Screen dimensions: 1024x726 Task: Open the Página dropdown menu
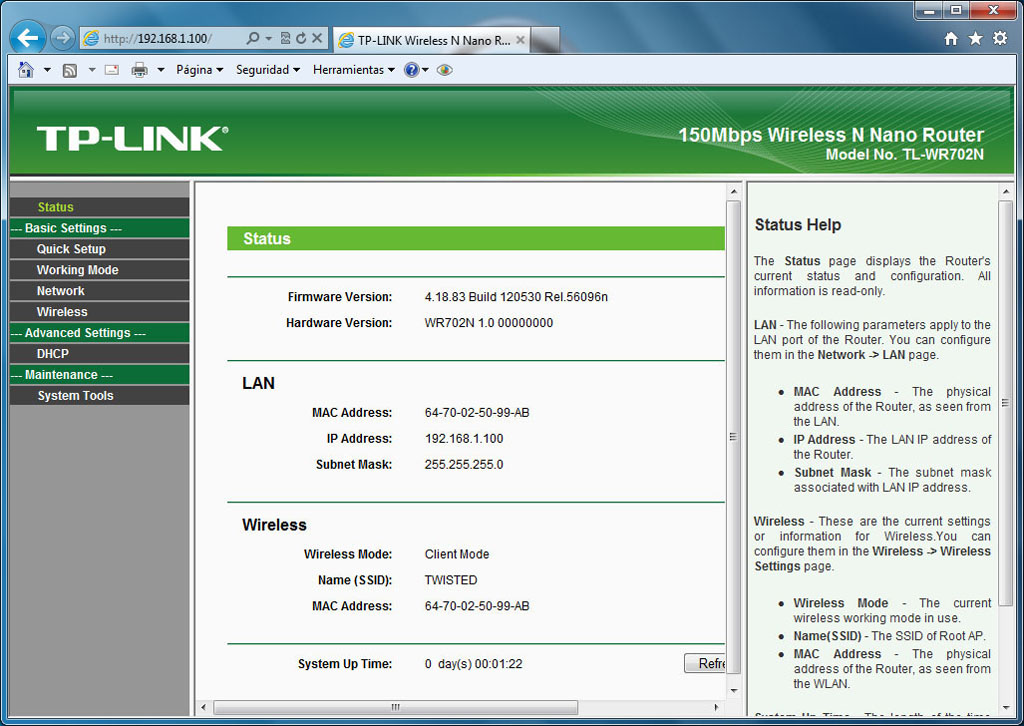[x=200, y=70]
